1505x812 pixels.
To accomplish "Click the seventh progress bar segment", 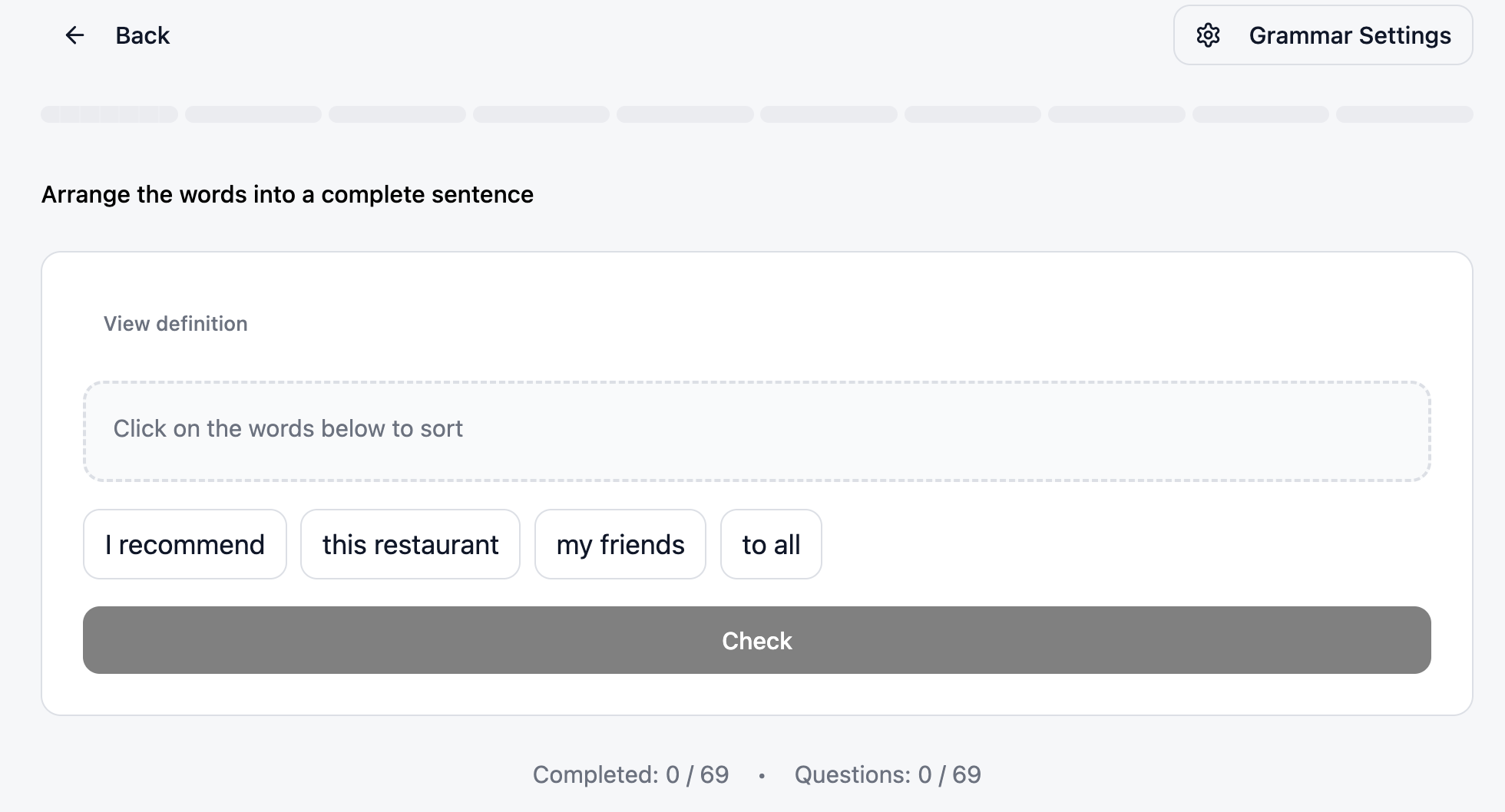I will tap(973, 114).
